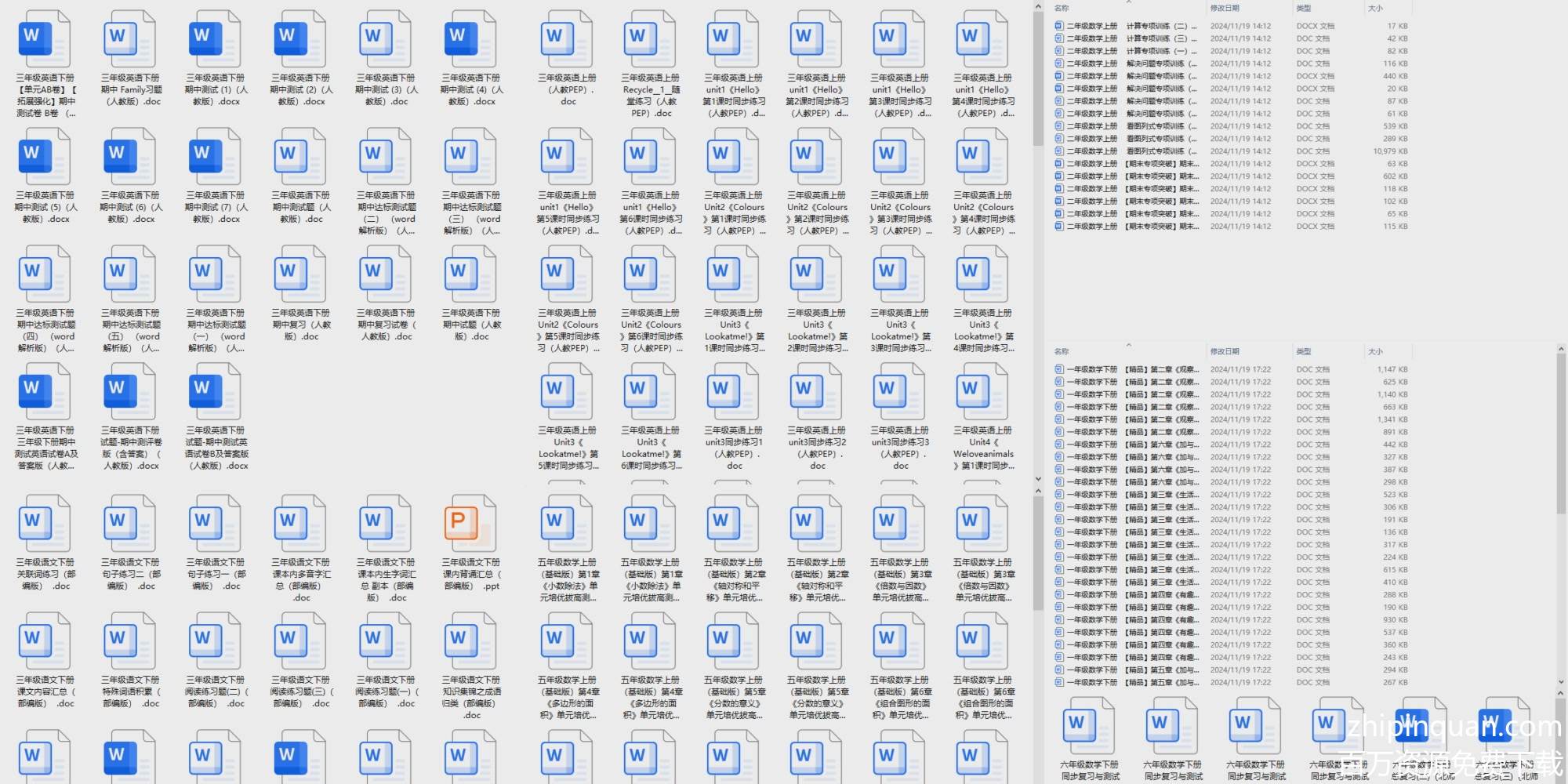This screenshot has width=1568, height=784.
Task: Open the 特殊词语积累 Word document icon
Action: click(129, 641)
